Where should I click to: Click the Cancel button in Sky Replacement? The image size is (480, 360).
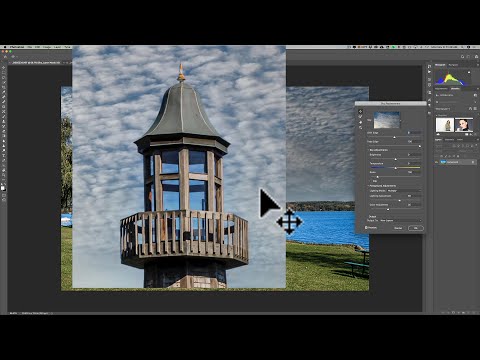398,228
